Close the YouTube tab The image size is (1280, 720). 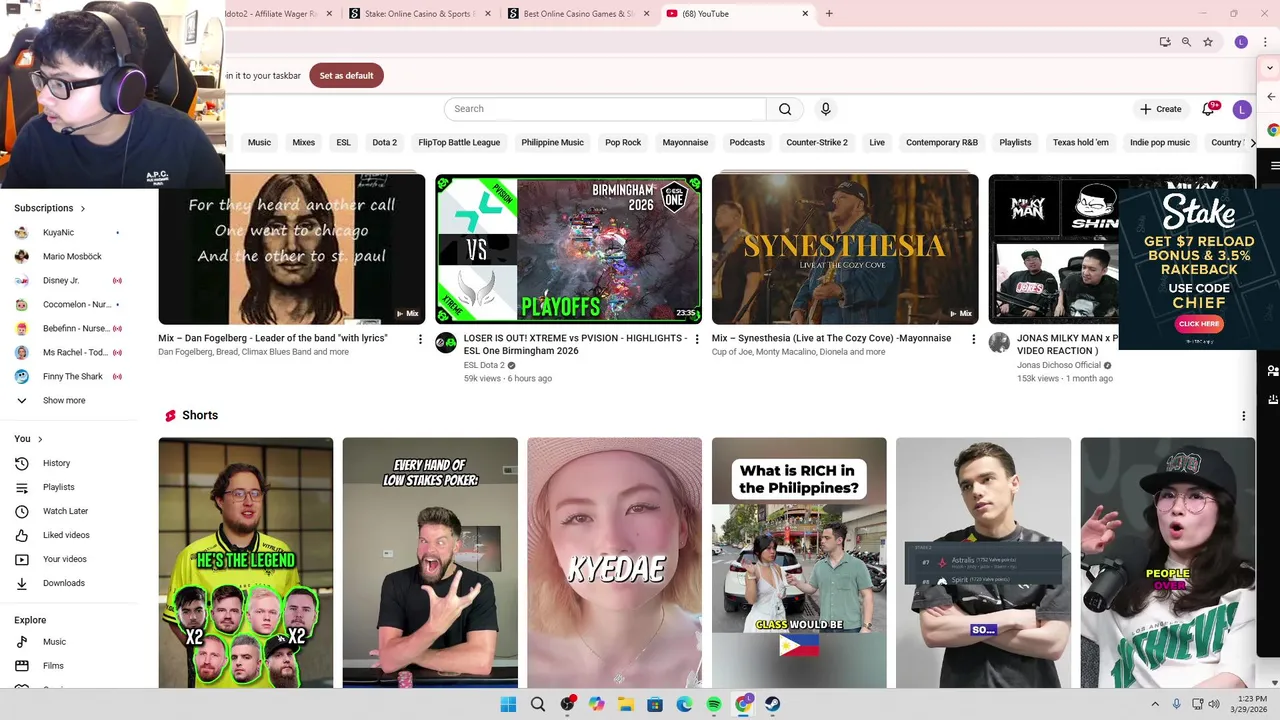(x=805, y=14)
